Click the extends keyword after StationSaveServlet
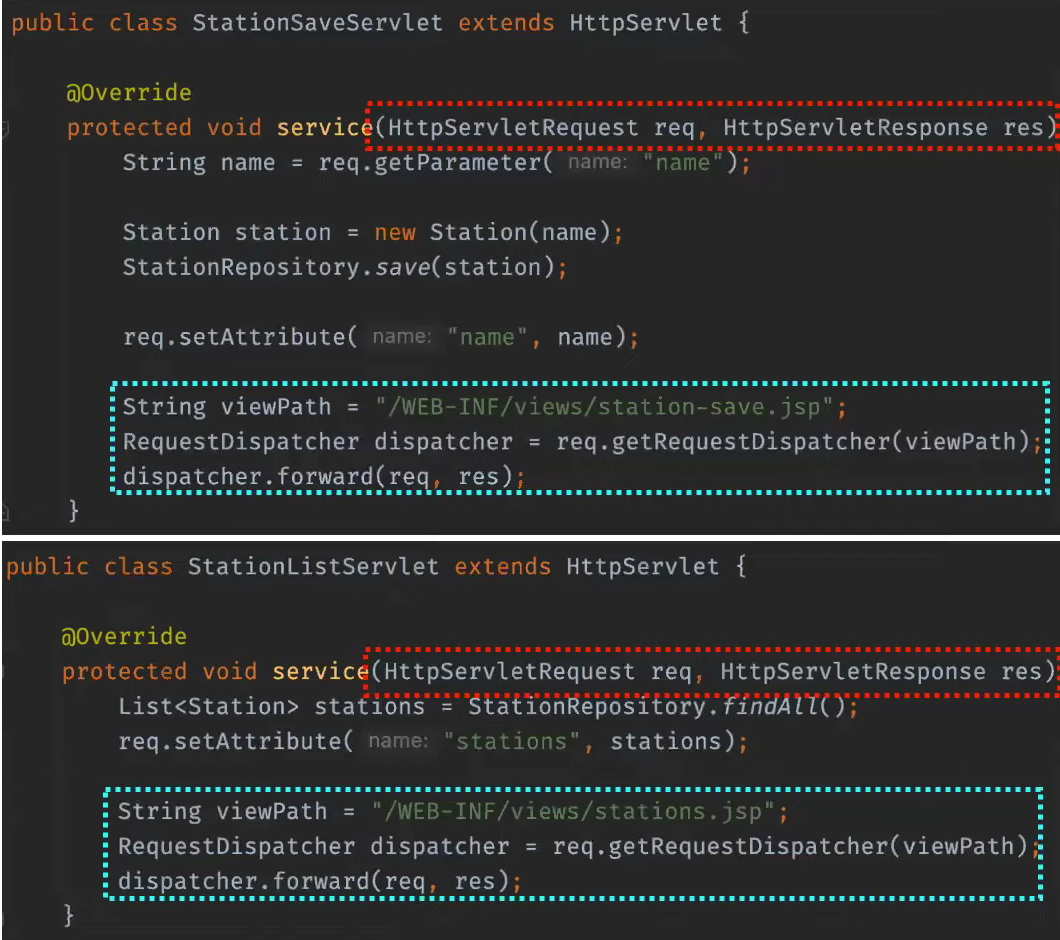This screenshot has height=940, width=1060. click(506, 23)
